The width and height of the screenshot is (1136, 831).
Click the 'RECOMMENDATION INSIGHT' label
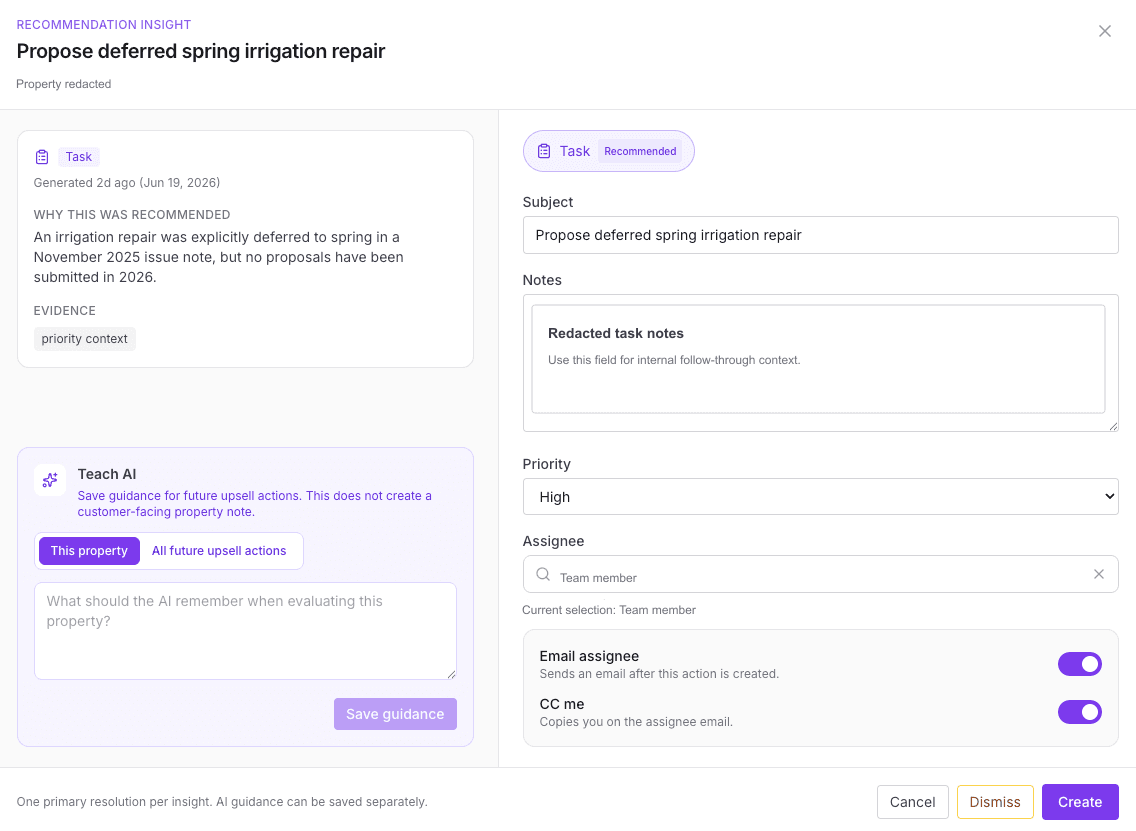pos(104,25)
